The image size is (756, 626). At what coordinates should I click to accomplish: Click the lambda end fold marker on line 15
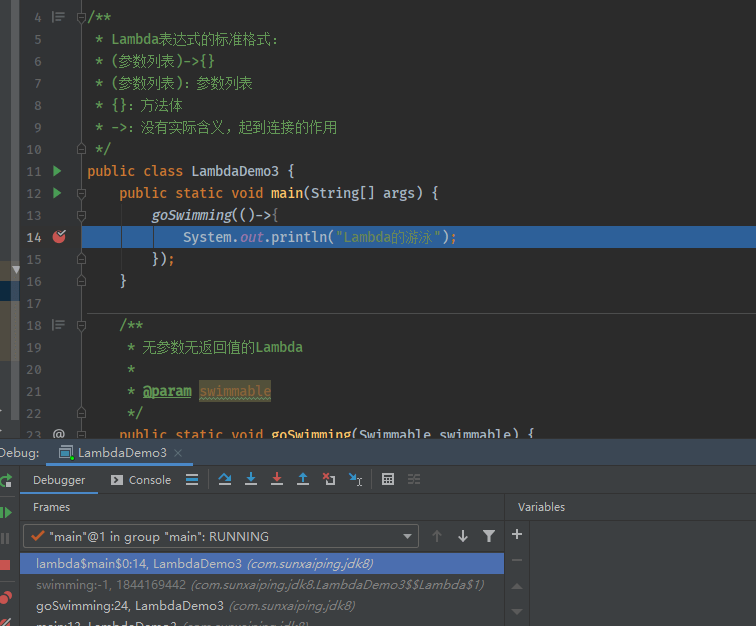coord(81,259)
